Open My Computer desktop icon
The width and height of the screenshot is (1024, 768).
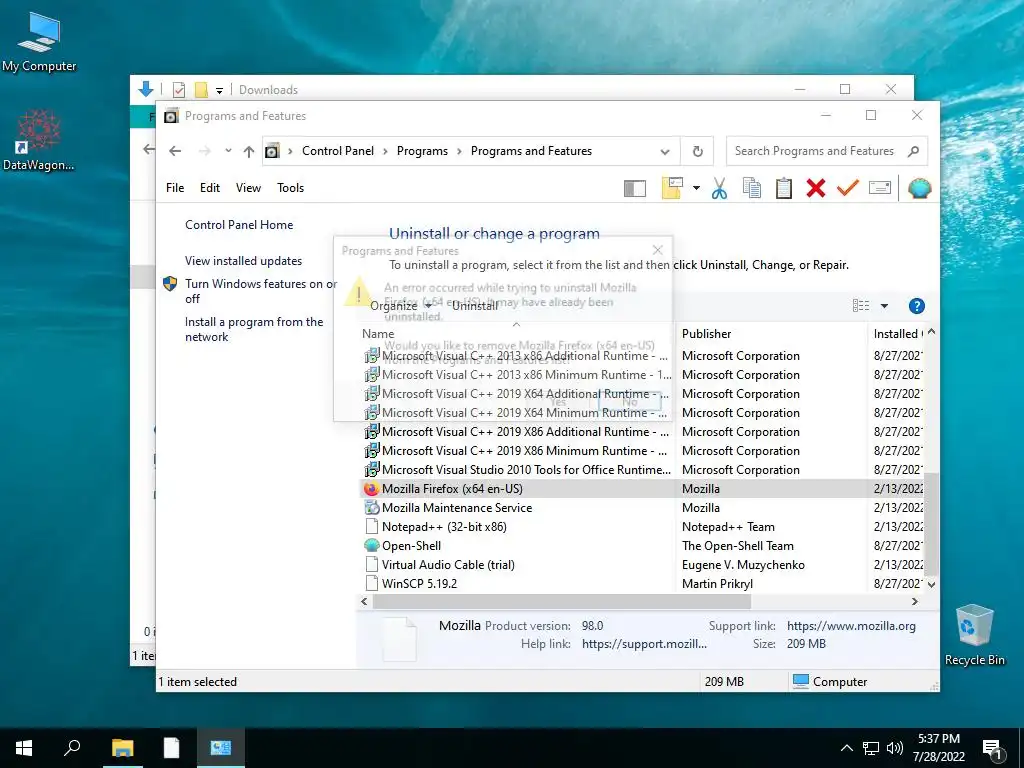tap(39, 41)
